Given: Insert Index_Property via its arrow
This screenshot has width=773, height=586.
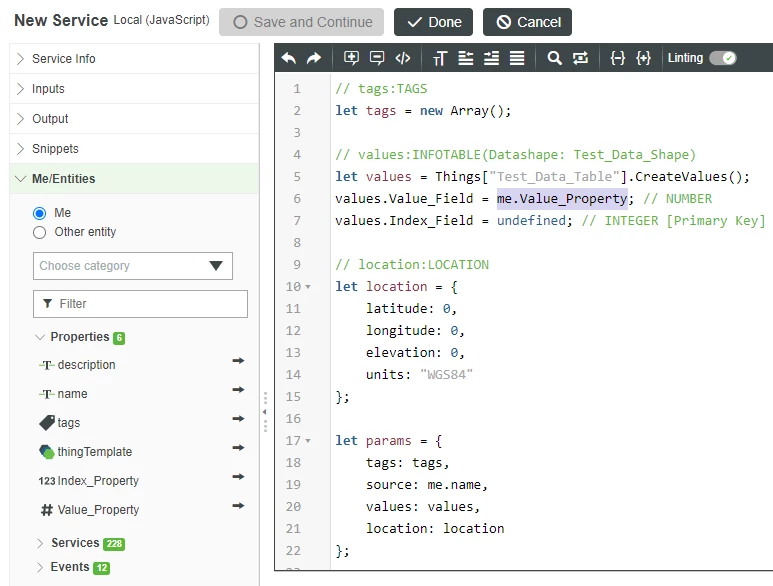Looking at the screenshot, I should pyautogui.click(x=238, y=477).
